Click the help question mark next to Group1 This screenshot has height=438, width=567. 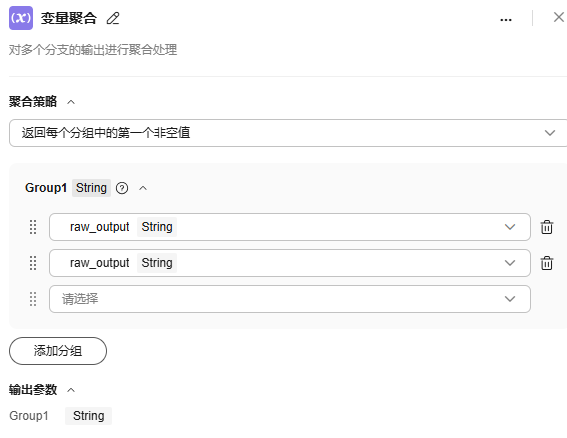point(122,188)
